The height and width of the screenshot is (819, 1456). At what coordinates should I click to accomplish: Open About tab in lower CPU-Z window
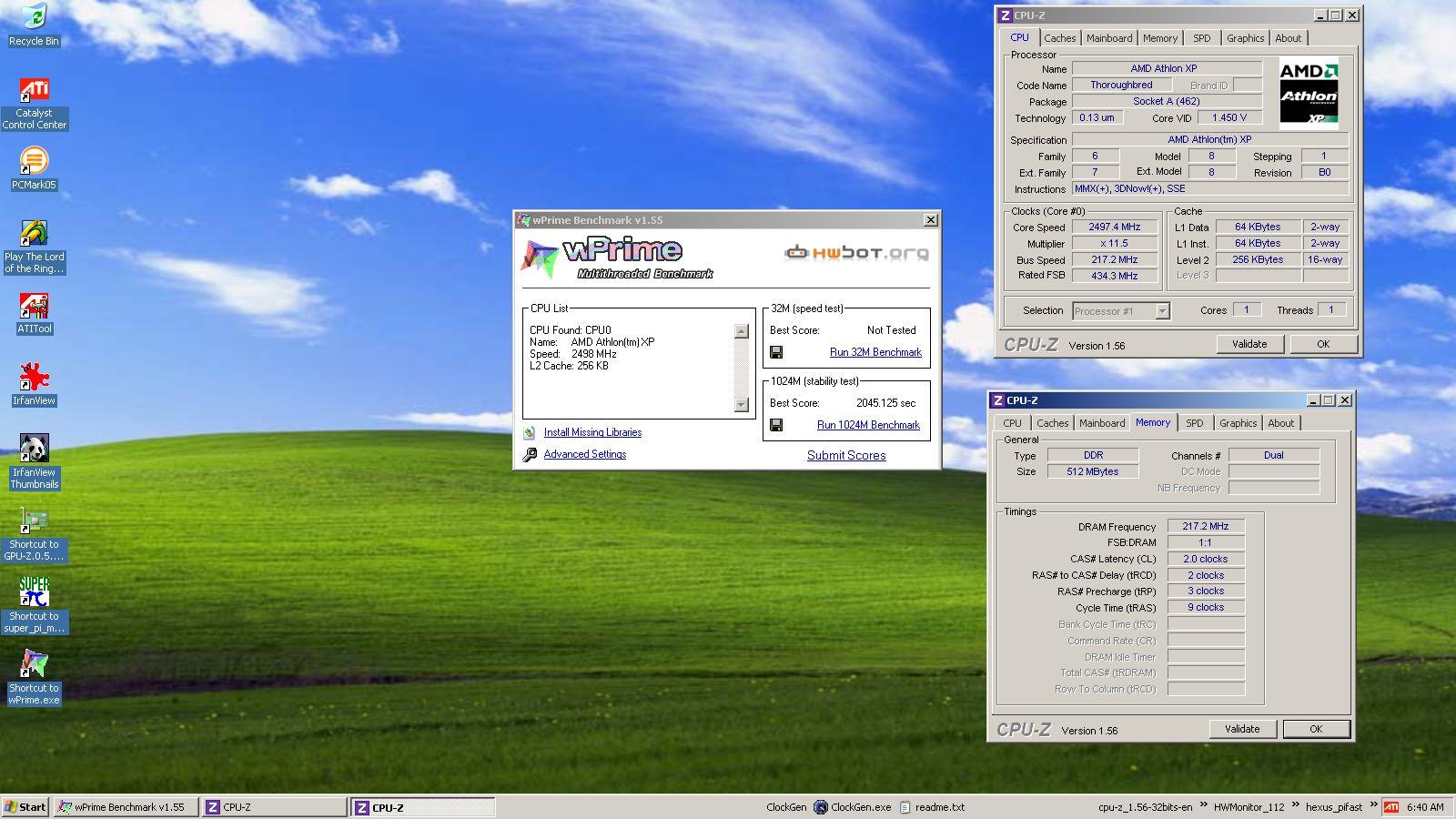pyautogui.click(x=1280, y=423)
